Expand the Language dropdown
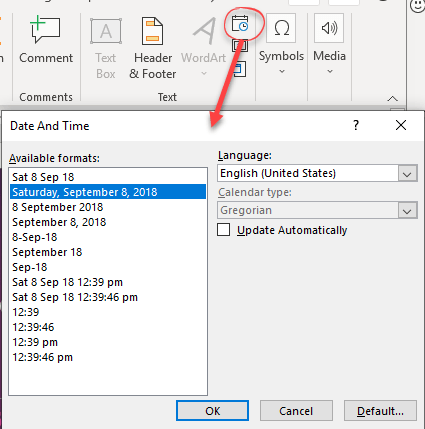Viewport: 425px width, 429px height. (407, 174)
